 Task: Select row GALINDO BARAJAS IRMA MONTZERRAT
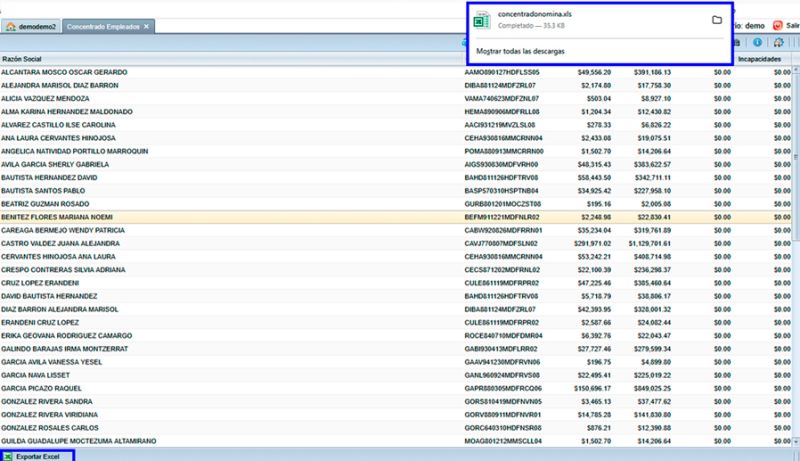pos(396,349)
